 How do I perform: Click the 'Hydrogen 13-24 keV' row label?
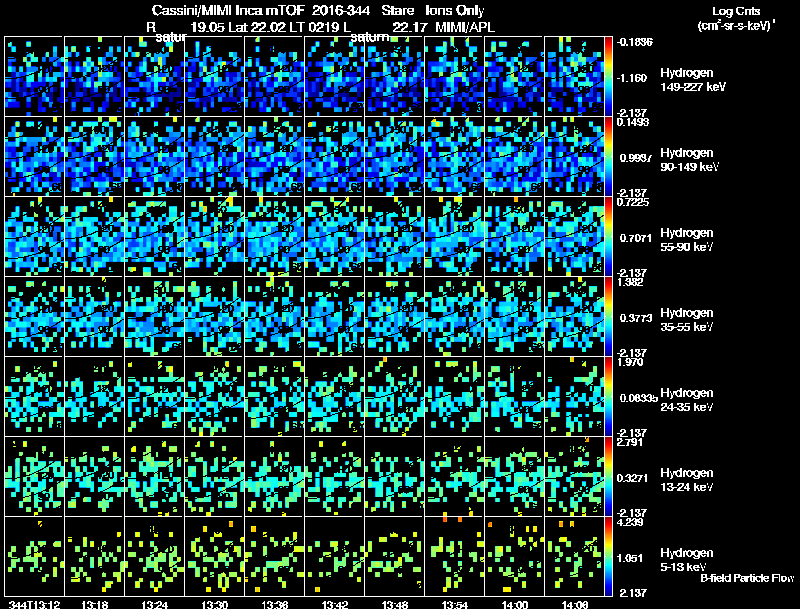point(687,480)
